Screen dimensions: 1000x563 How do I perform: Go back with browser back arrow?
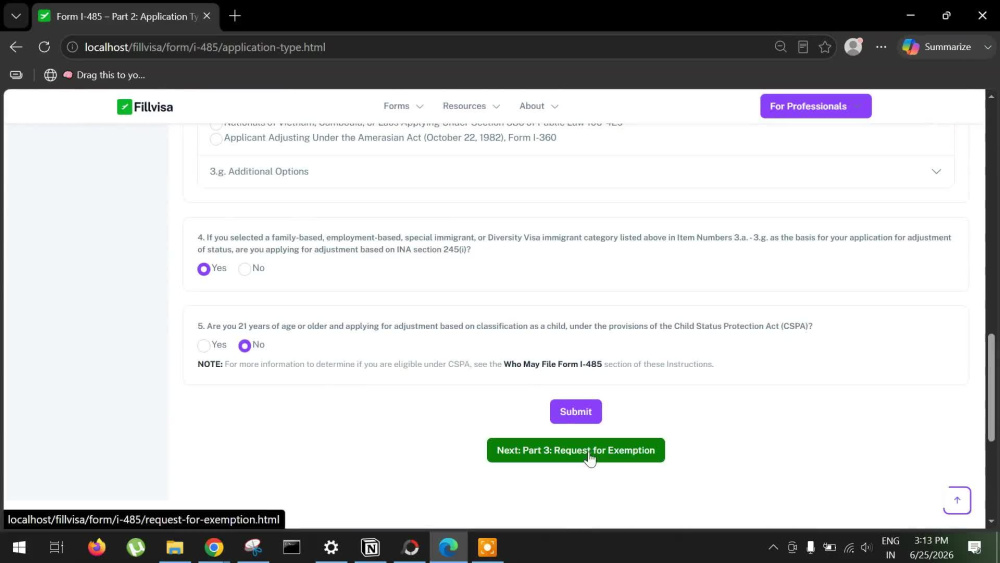click(x=16, y=47)
